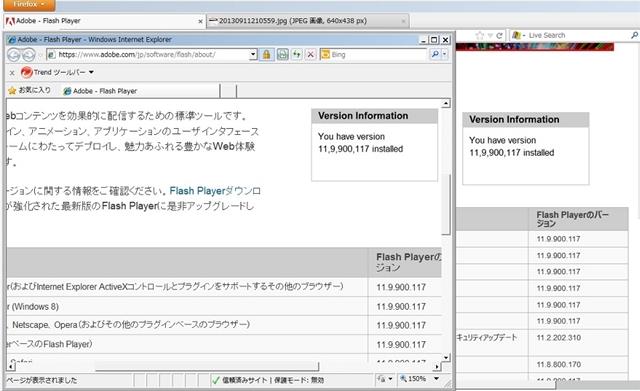Click 11.8.800.170 in Firefox table
This screenshot has height=391, width=640.
pos(559,364)
